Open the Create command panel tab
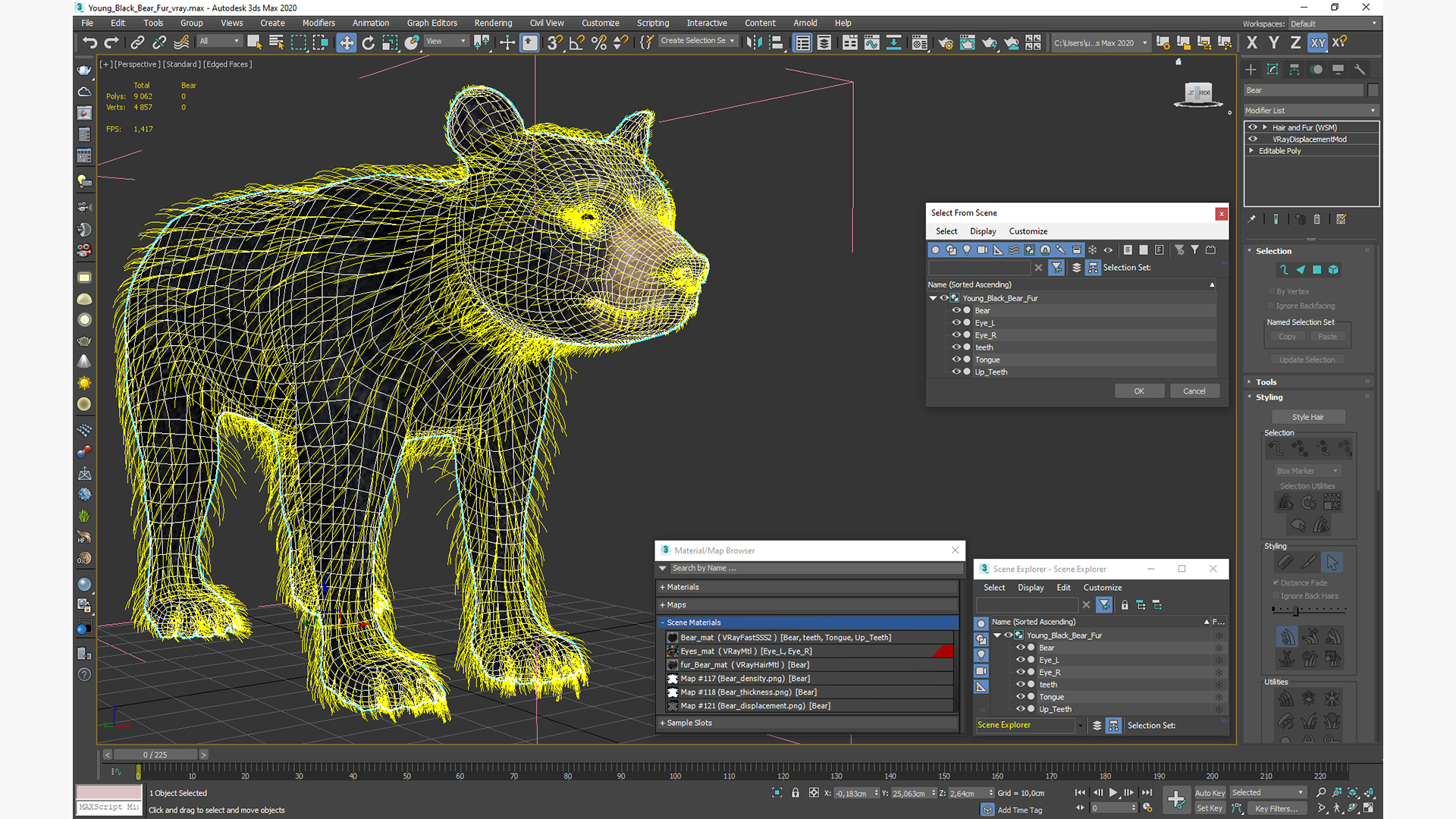This screenshot has width=1456, height=819. click(x=1251, y=69)
